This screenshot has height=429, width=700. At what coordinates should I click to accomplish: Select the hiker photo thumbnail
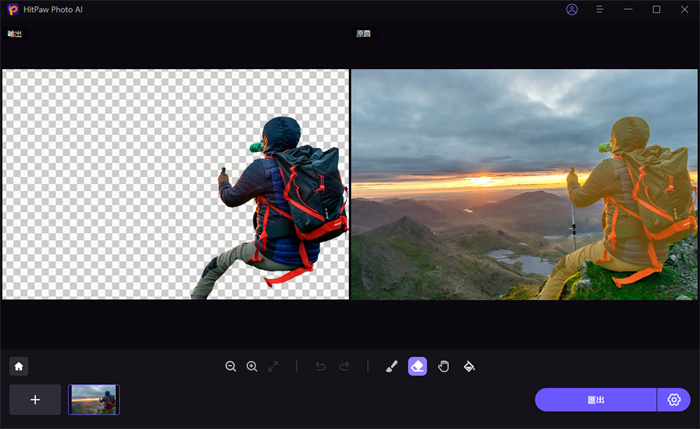point(94,399)
